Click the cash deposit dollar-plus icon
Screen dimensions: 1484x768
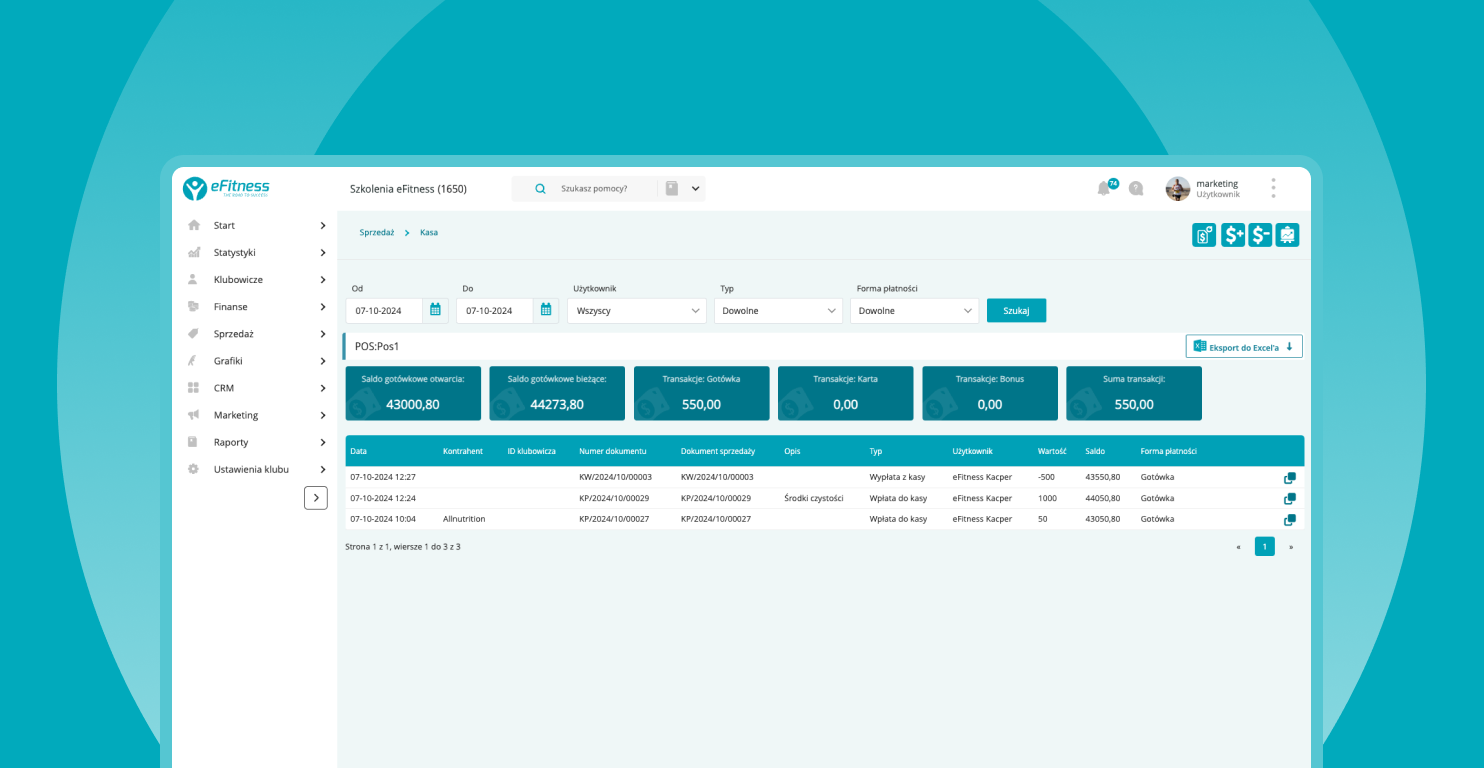pyautogui.click(x=1232, y=235)
